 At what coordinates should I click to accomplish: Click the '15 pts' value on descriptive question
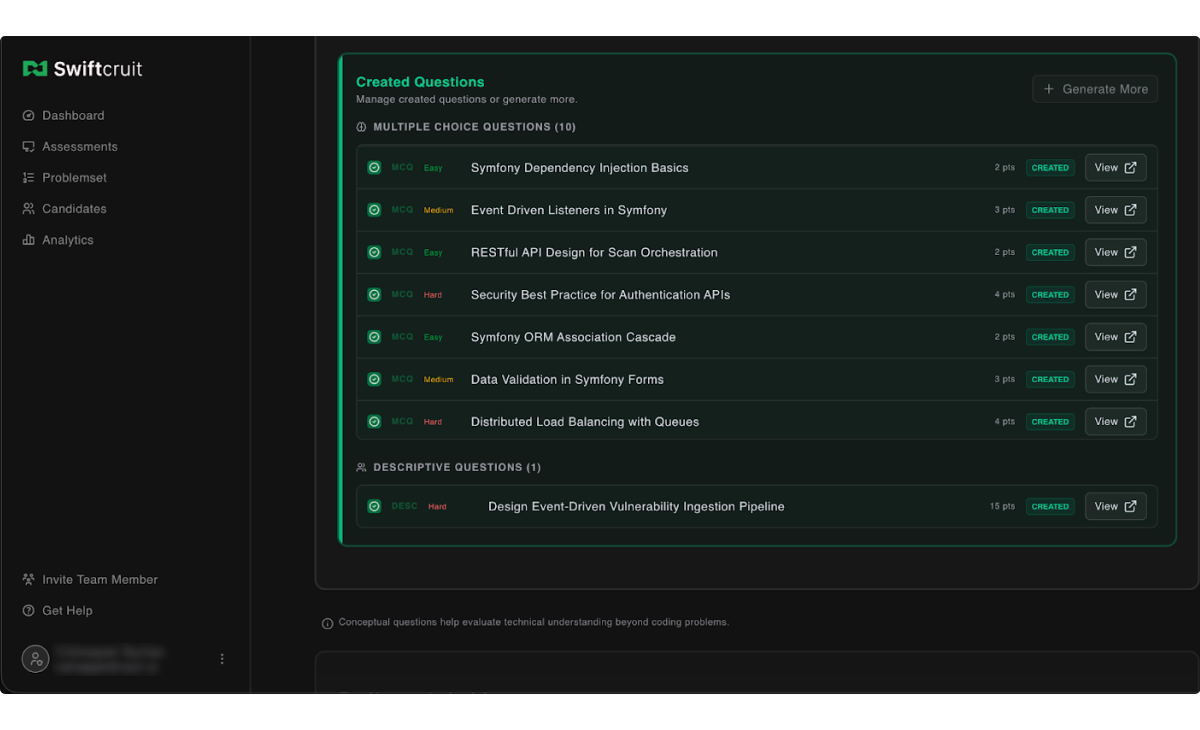[x=1002, y=506]
